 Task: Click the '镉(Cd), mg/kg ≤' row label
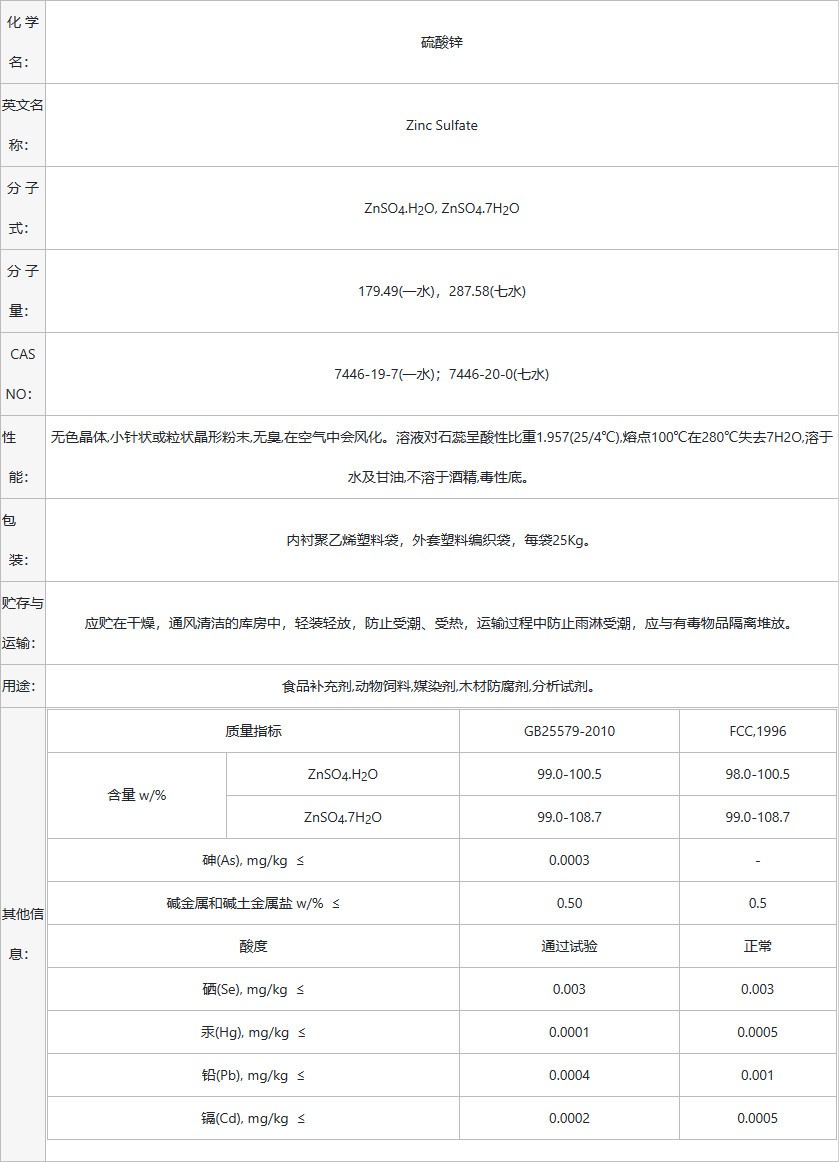(x=253, y=1118)
